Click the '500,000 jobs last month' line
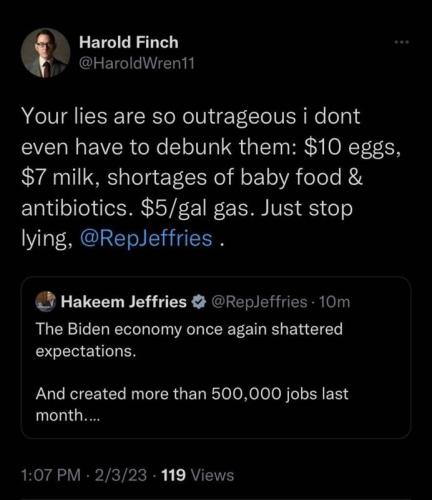Image resolution: width=432 pixels, height=500 pixels. [x=192, y=394]
